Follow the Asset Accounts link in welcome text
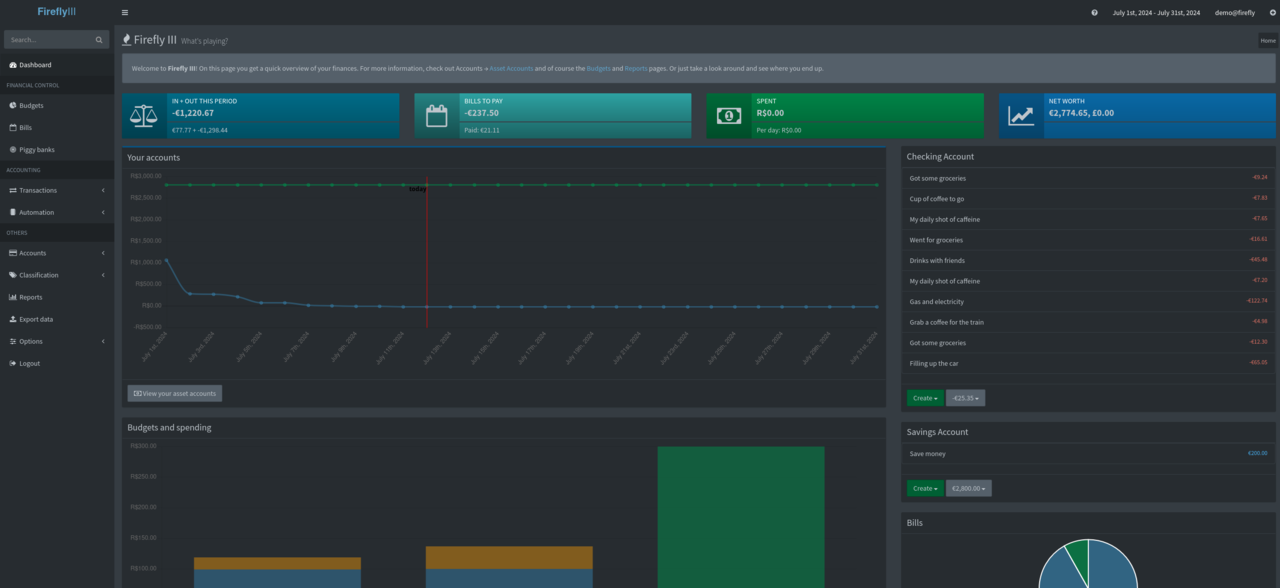Image resolution: width=1280 pixels, height=588 pixels. coord(511,68)
